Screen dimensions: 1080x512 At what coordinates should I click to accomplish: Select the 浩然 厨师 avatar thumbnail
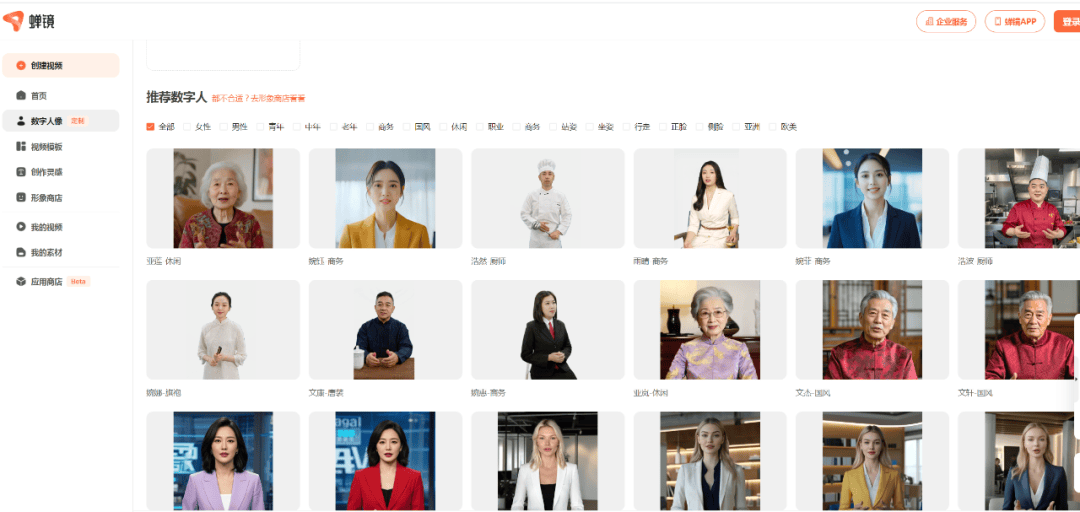pos(548,198)
